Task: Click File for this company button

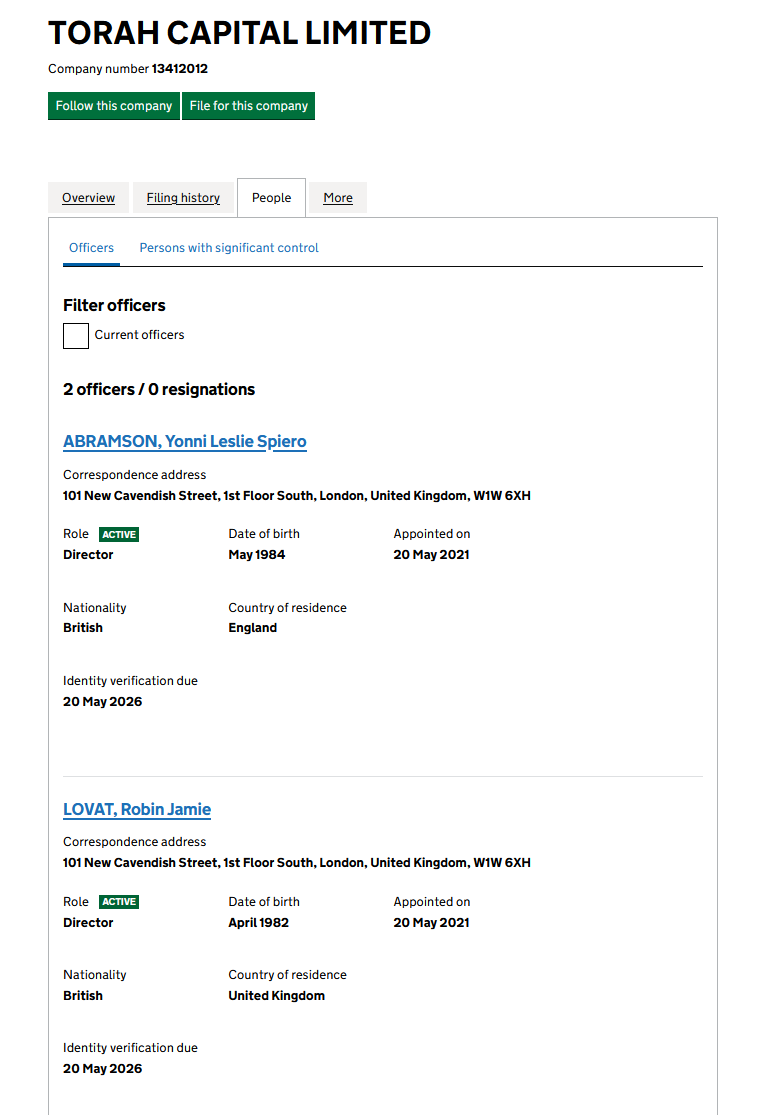Action: 248,106
